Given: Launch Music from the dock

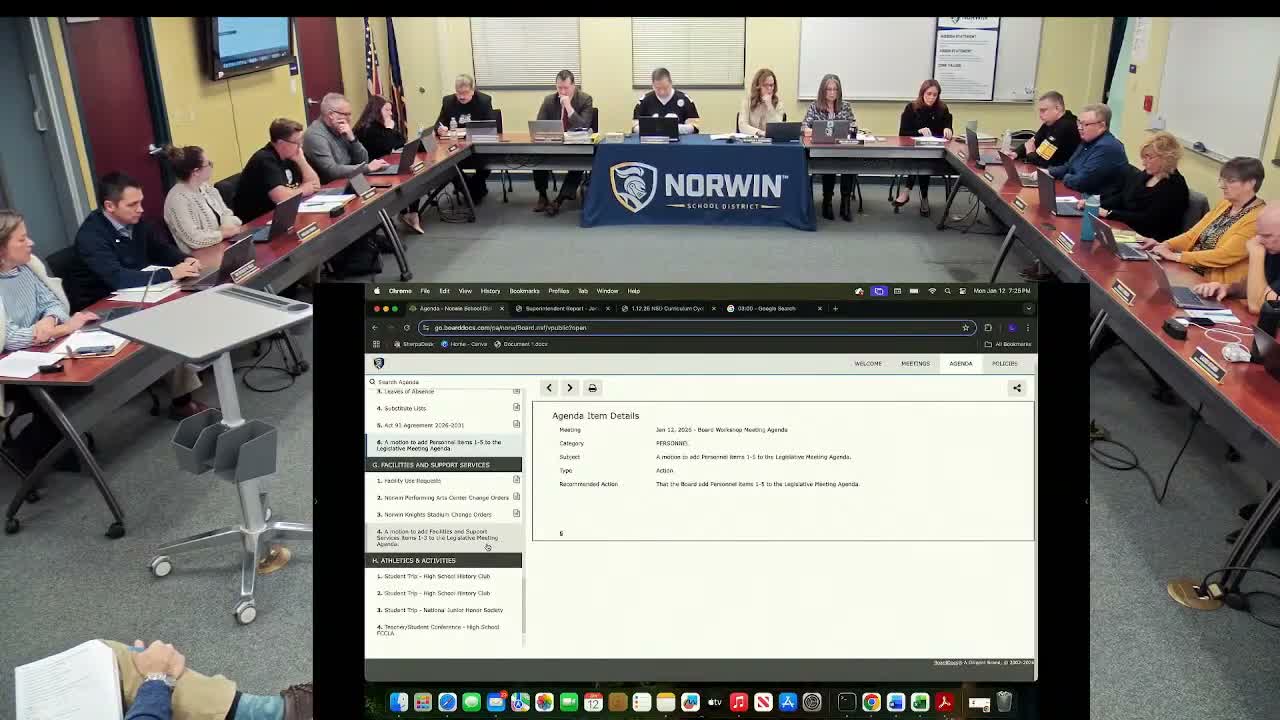Looking at the screenshot, I should coord(739,703).
